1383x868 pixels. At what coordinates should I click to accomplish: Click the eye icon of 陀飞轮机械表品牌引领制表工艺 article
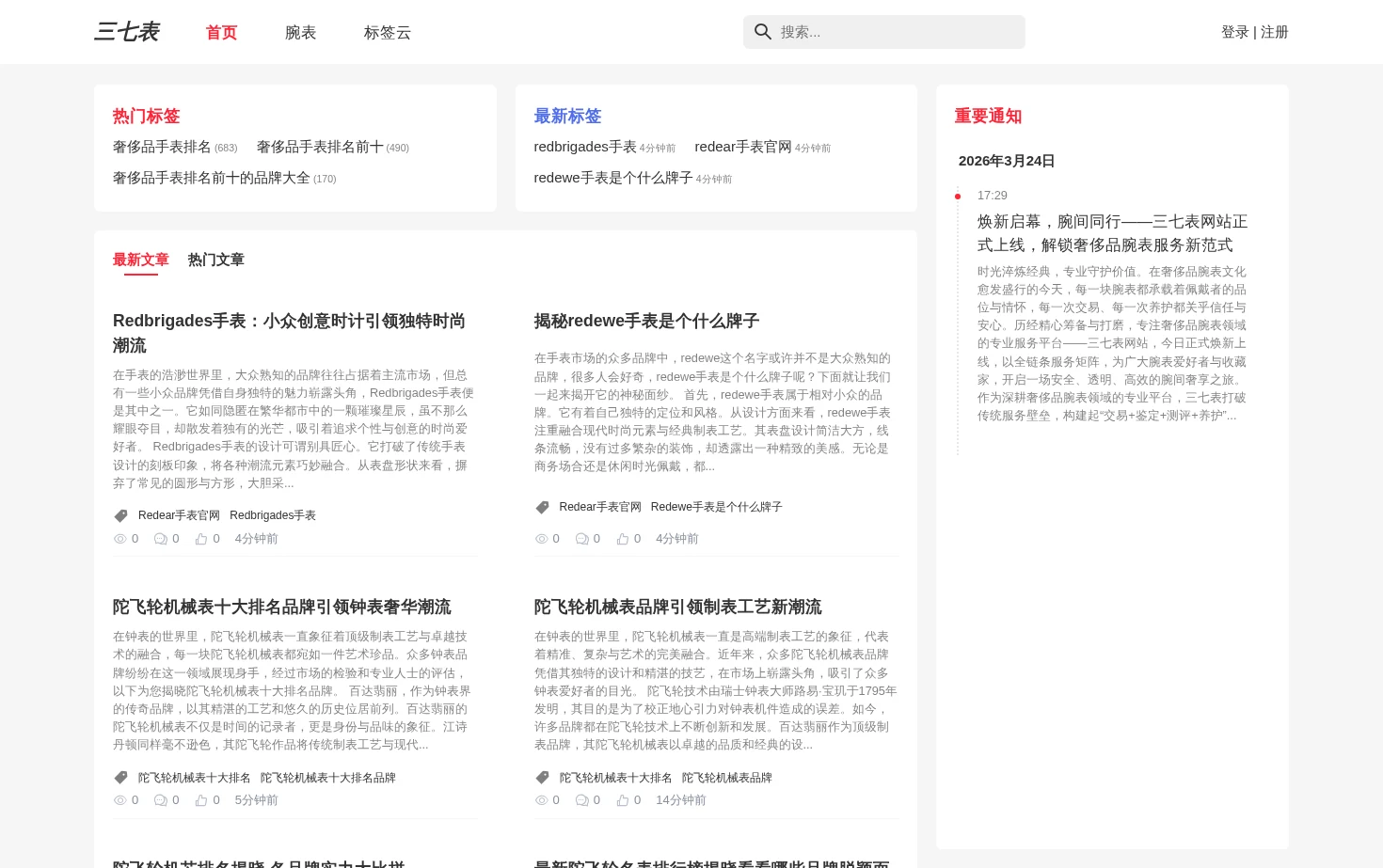coord(541,800)
